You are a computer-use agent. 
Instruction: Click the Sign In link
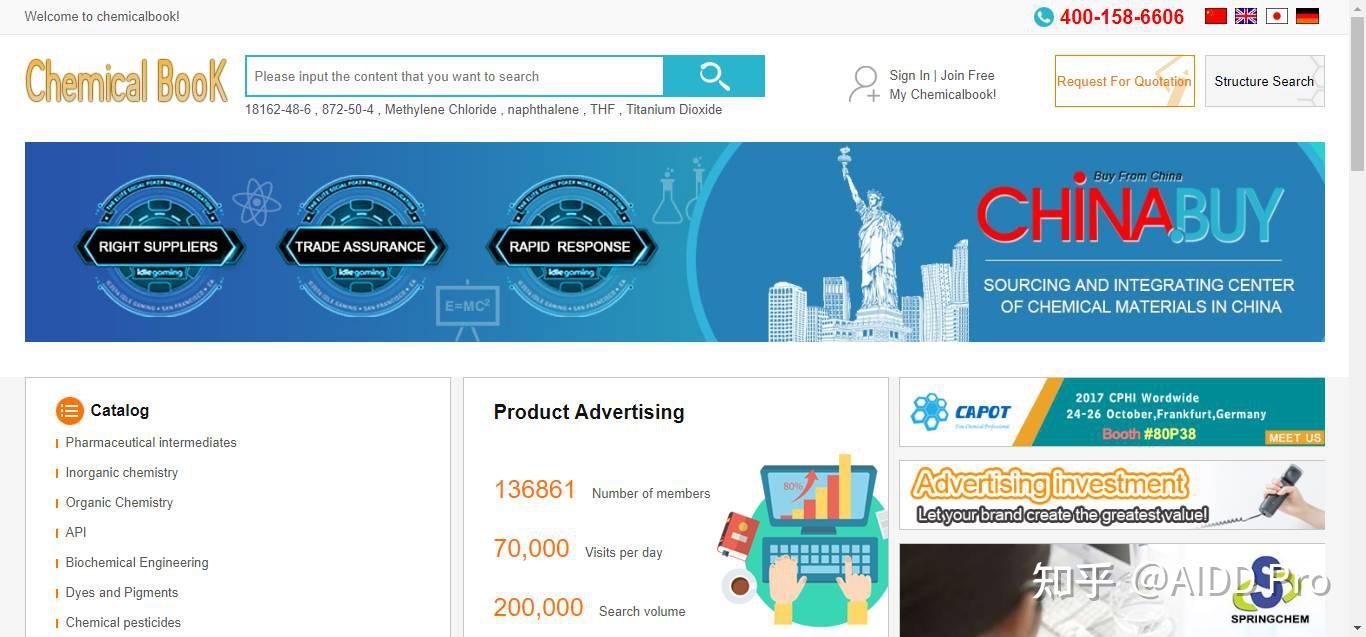click(909, 75)
